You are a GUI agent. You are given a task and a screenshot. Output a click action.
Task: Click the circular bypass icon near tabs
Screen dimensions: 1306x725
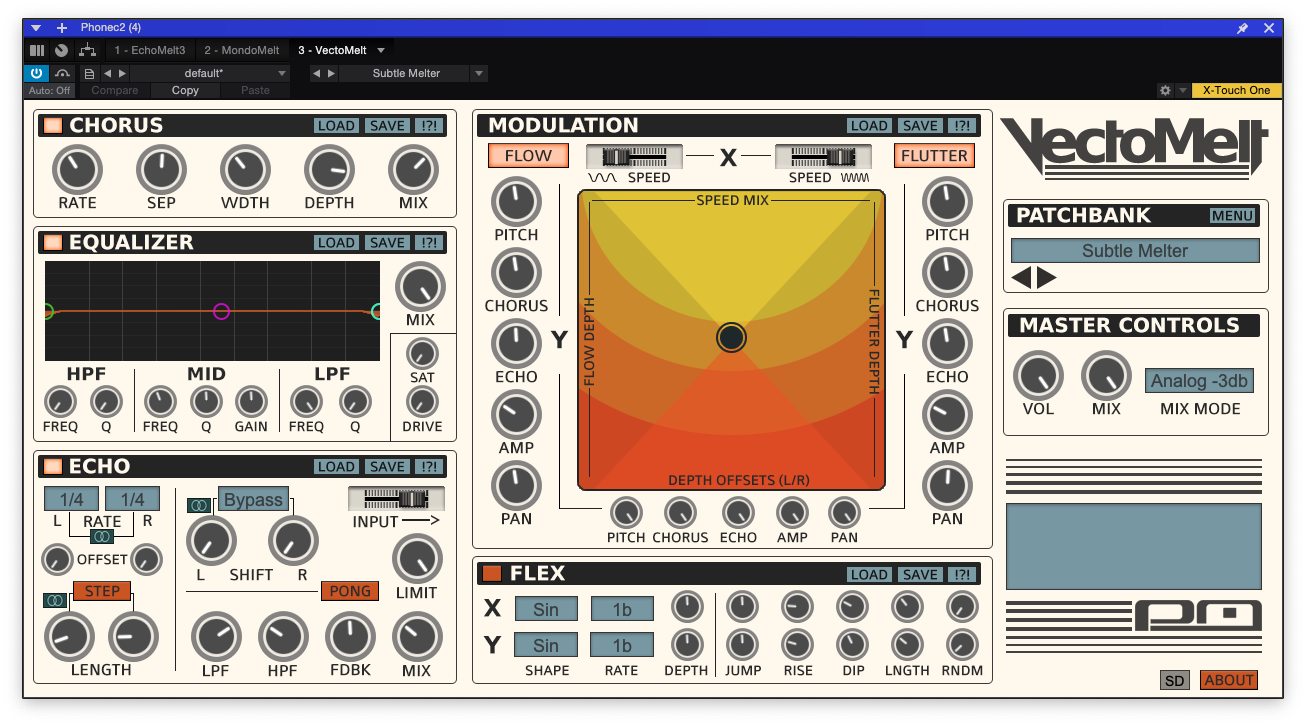[62, 50]
